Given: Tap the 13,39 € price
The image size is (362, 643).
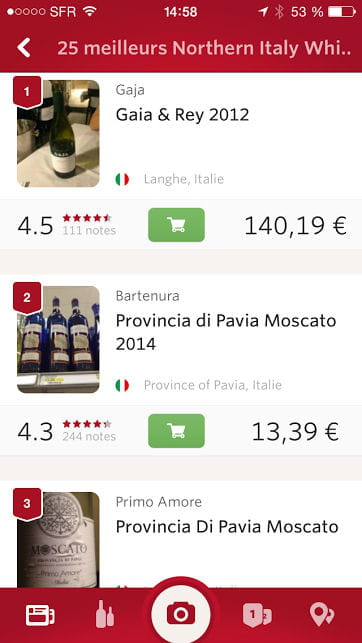Looking at the screenshot, I should [295, 431].
